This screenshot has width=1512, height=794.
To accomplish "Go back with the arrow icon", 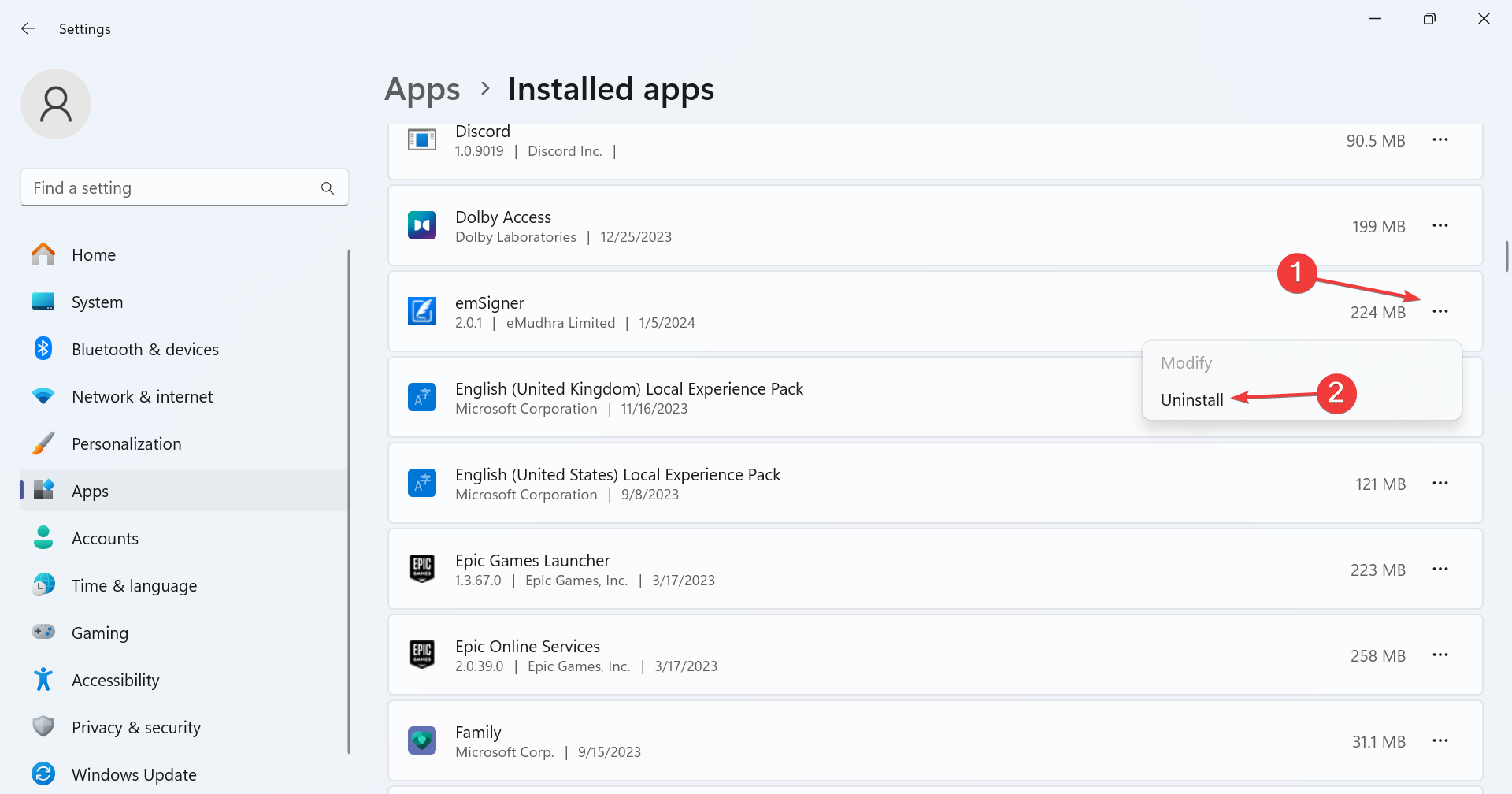I will [x=28, y=28].
